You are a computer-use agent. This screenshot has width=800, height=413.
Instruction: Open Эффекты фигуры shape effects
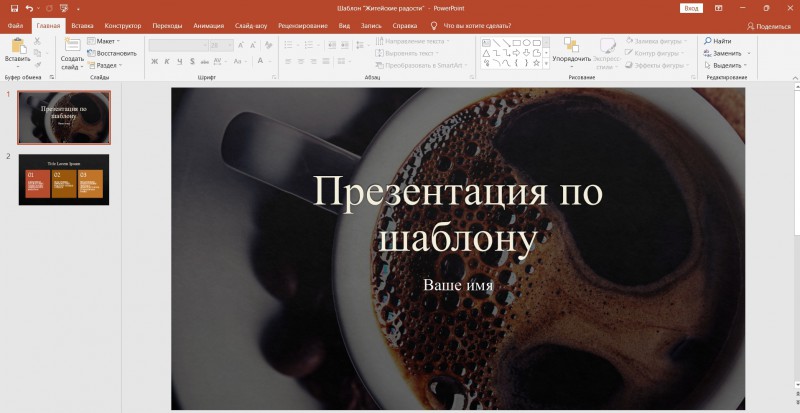(x=656, y=65)
